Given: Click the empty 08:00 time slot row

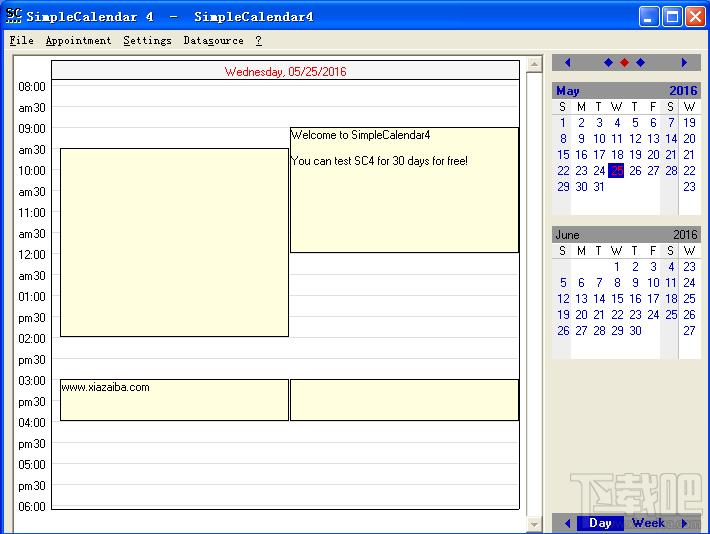Looking at the screenshot, I should point(285,96).
